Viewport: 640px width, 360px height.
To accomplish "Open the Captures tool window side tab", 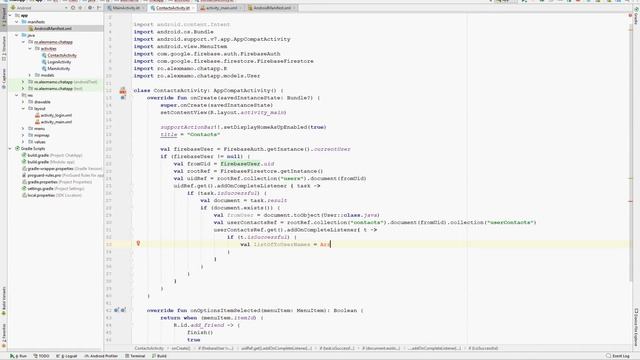I will coord(4,79).
